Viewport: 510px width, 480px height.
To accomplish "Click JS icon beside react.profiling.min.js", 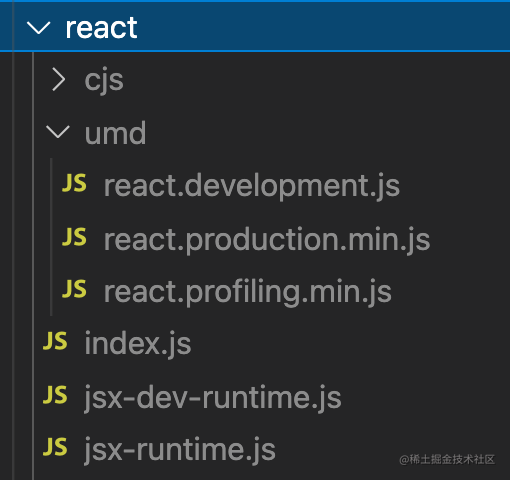I will click(x=74, y=289).
